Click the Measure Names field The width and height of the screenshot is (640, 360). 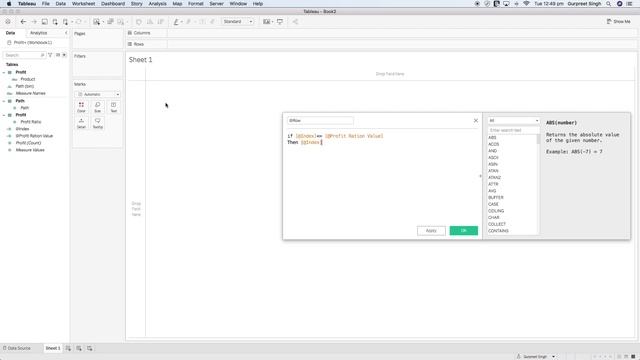31,93
